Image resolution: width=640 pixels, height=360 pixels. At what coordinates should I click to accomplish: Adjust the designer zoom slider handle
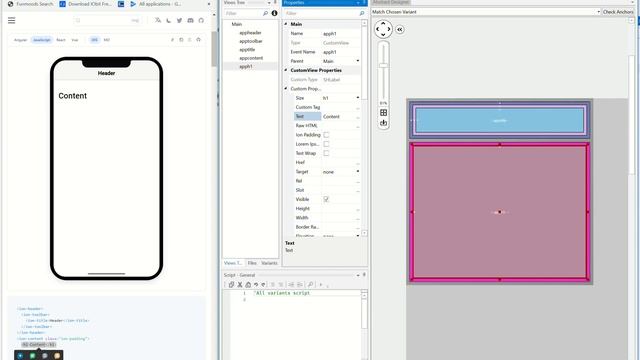(383, 65)
